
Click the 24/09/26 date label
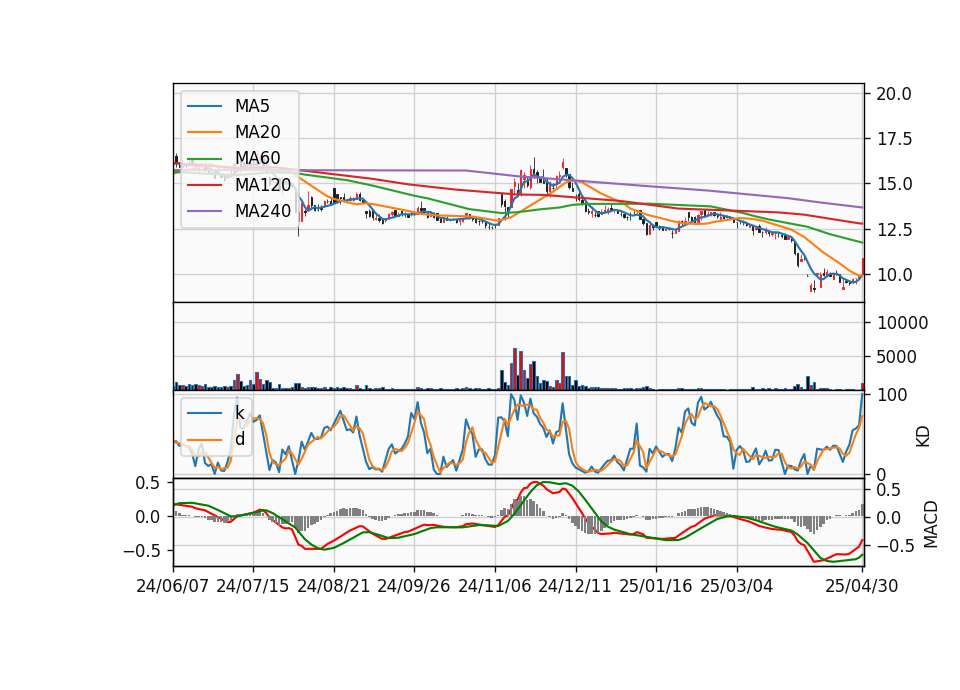pyautogui.click(x=414, y=586)
